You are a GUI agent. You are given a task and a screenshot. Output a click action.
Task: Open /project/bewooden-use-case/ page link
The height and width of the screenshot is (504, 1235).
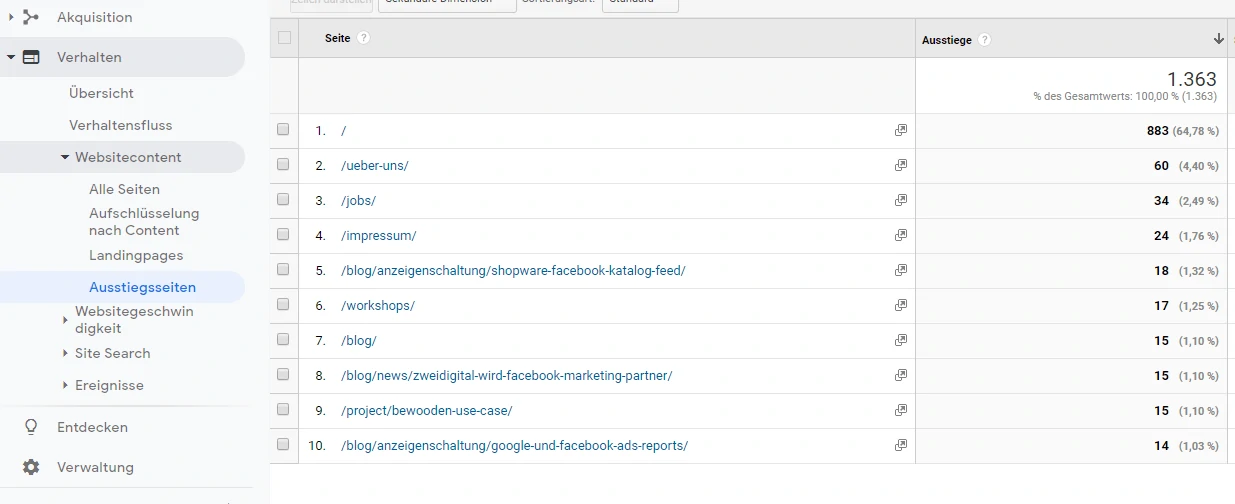(x=426, y=410)
